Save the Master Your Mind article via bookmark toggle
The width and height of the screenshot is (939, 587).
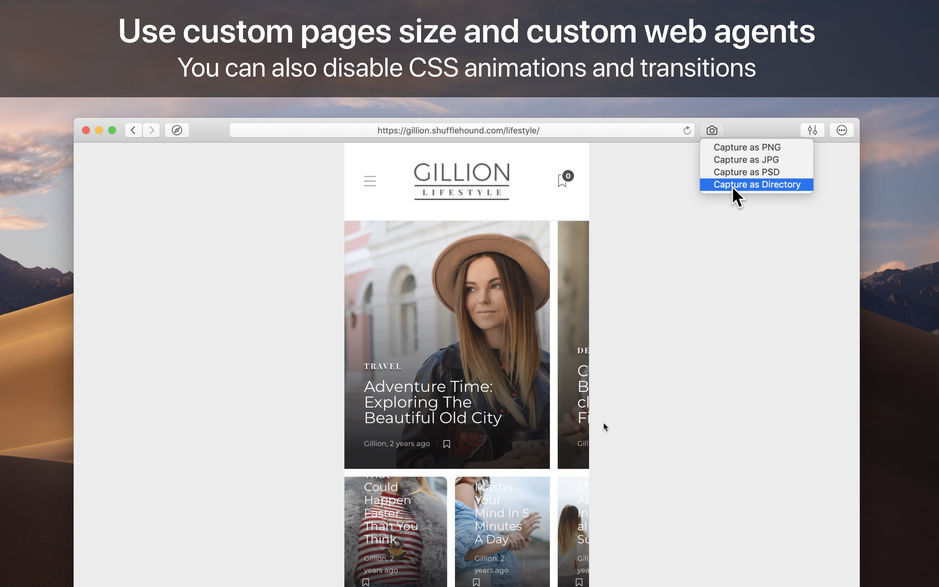[475, 580]
